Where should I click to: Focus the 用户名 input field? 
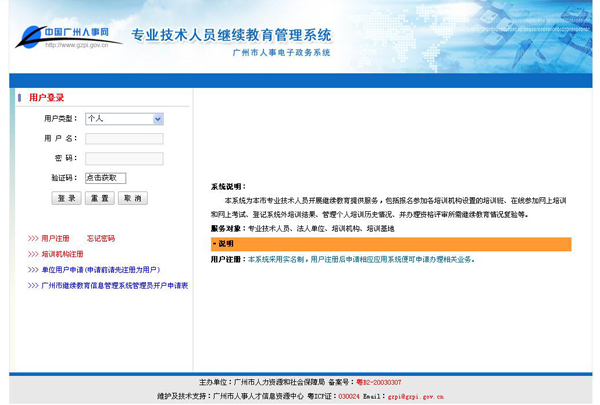pos(124,138)
